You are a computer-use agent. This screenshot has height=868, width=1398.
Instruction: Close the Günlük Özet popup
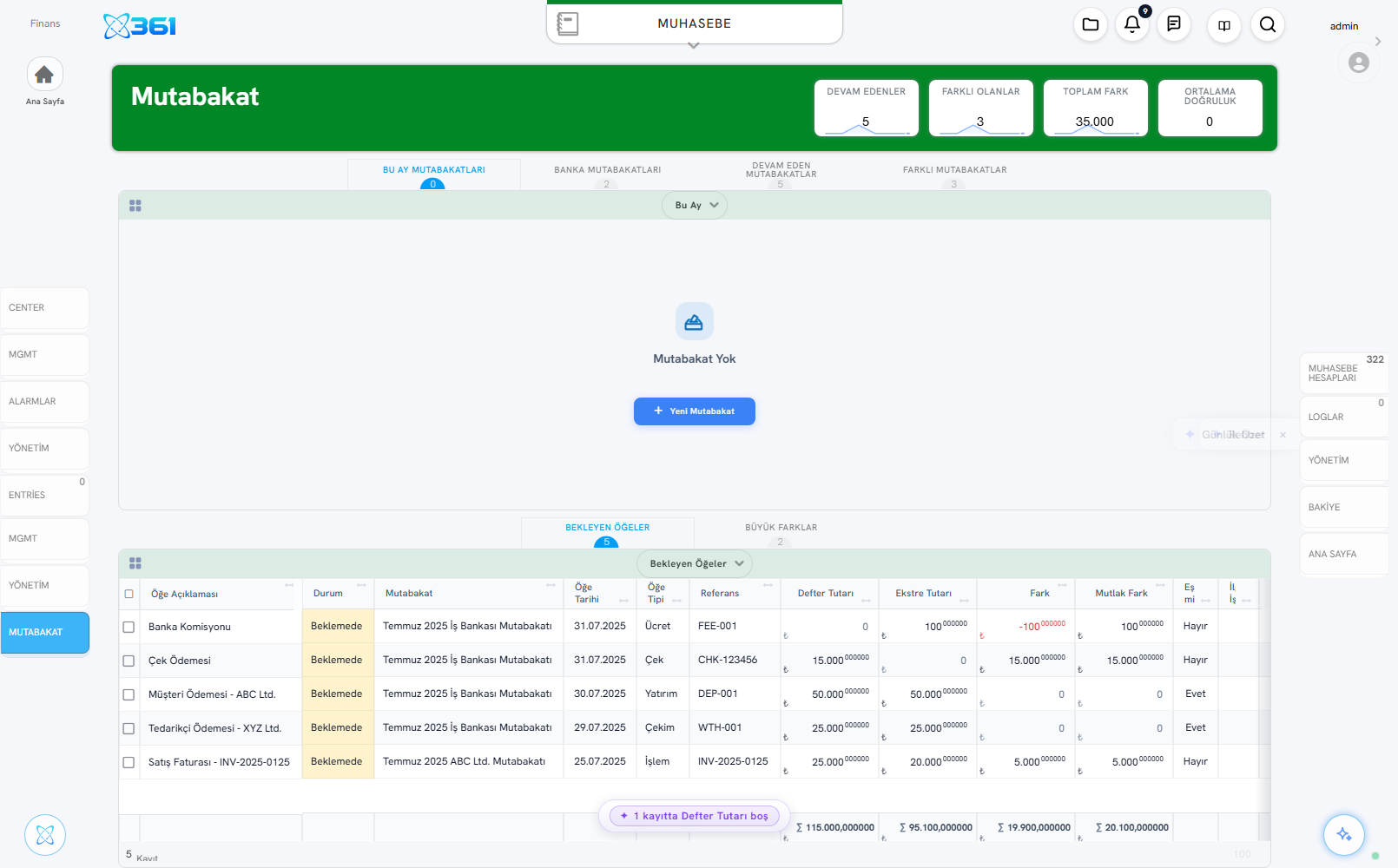[x=1283, y=435]
